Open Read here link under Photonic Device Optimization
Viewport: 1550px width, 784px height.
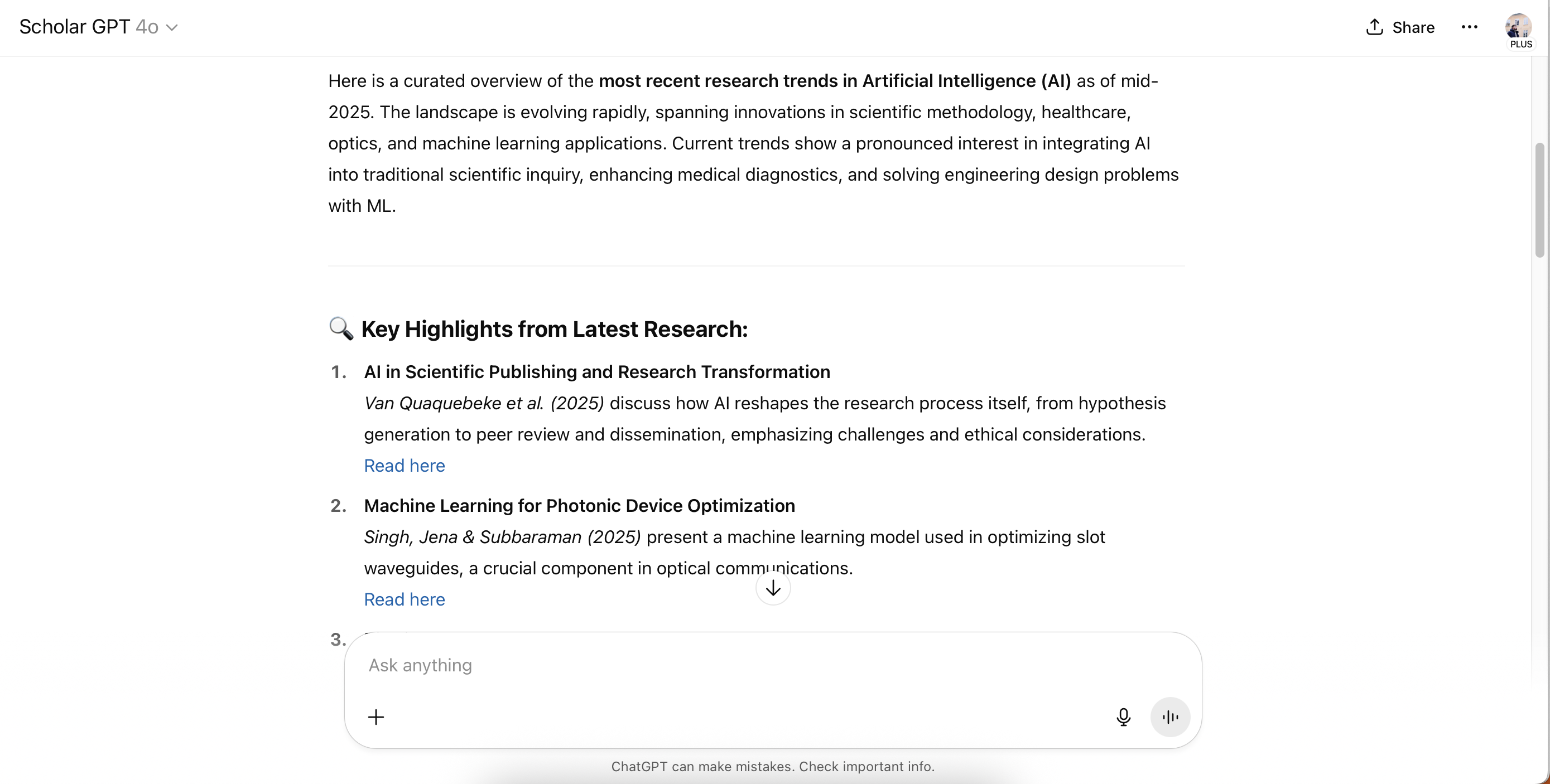[405, 599]
